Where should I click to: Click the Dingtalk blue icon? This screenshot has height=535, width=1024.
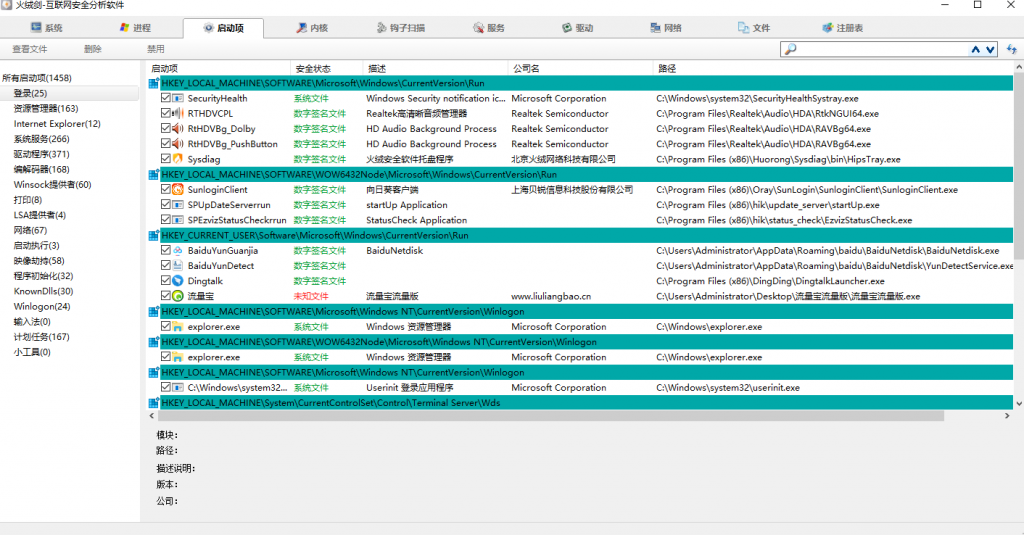point(178,281)
